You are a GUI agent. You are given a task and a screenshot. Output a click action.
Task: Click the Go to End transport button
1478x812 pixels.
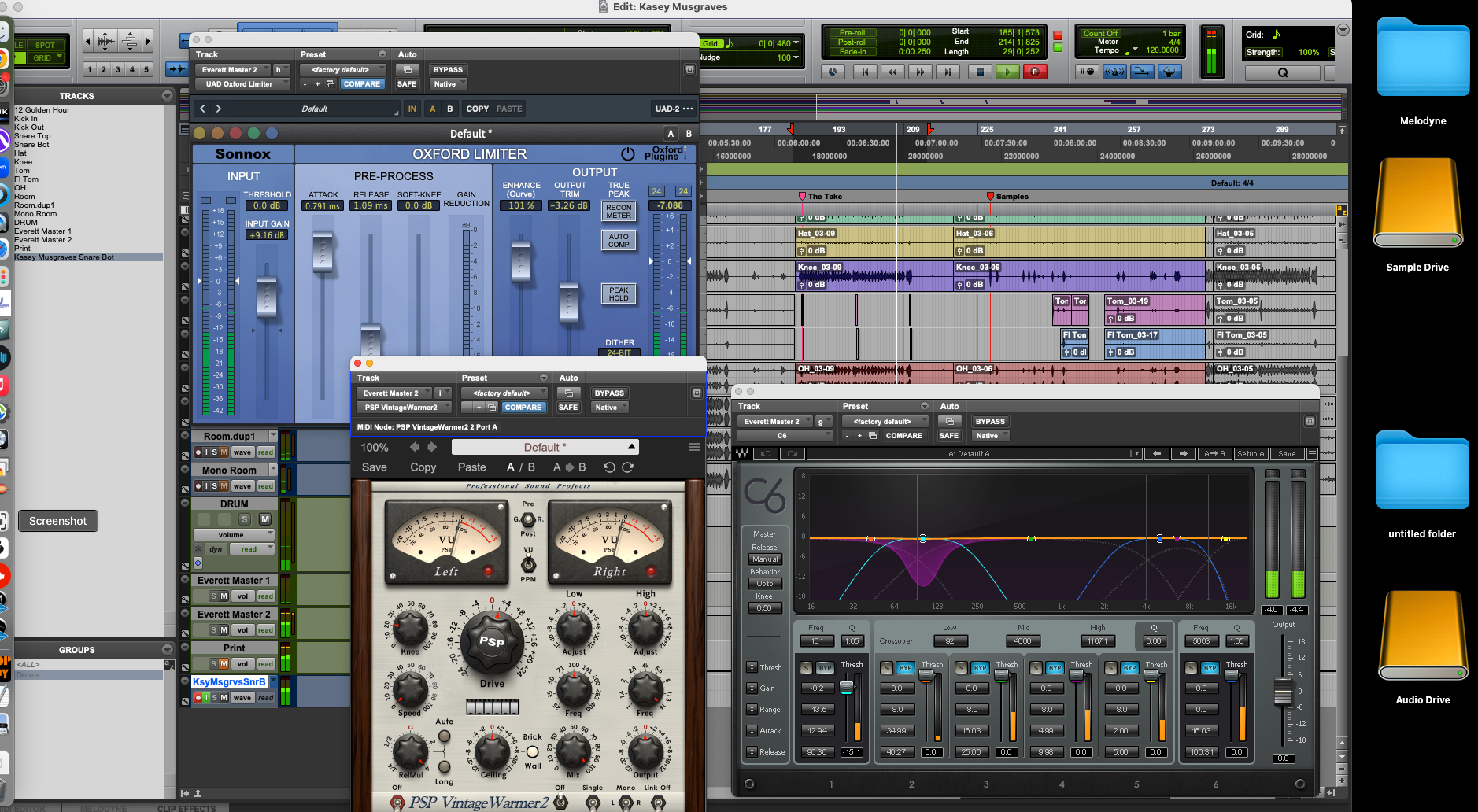coord(948,72)
